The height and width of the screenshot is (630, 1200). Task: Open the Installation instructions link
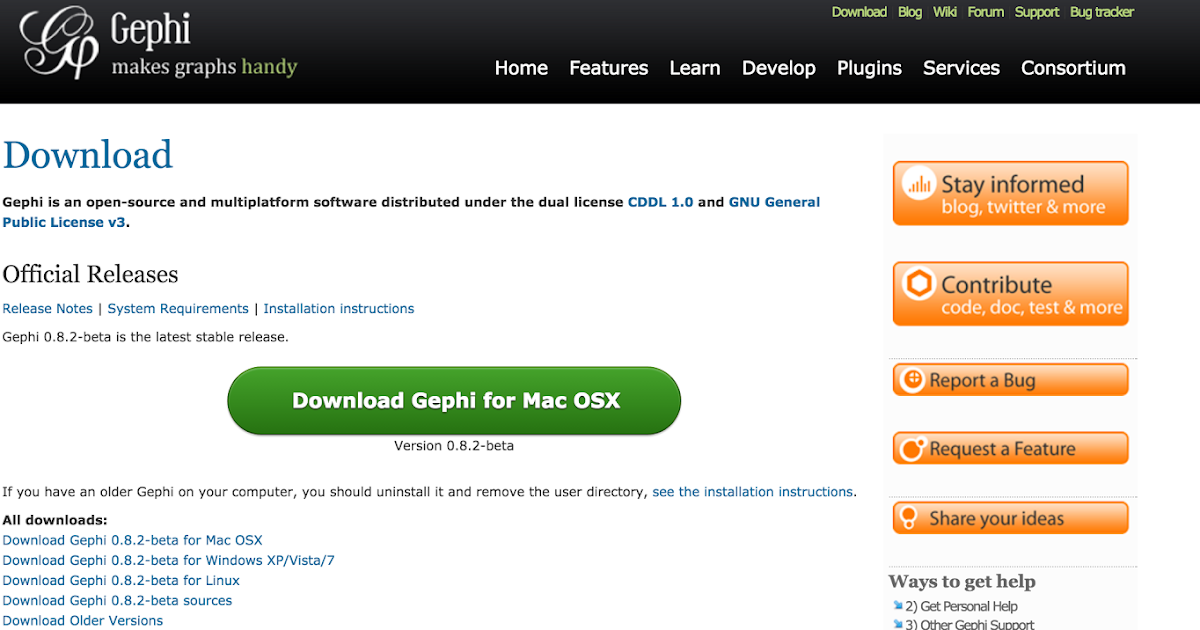[339, 309]
